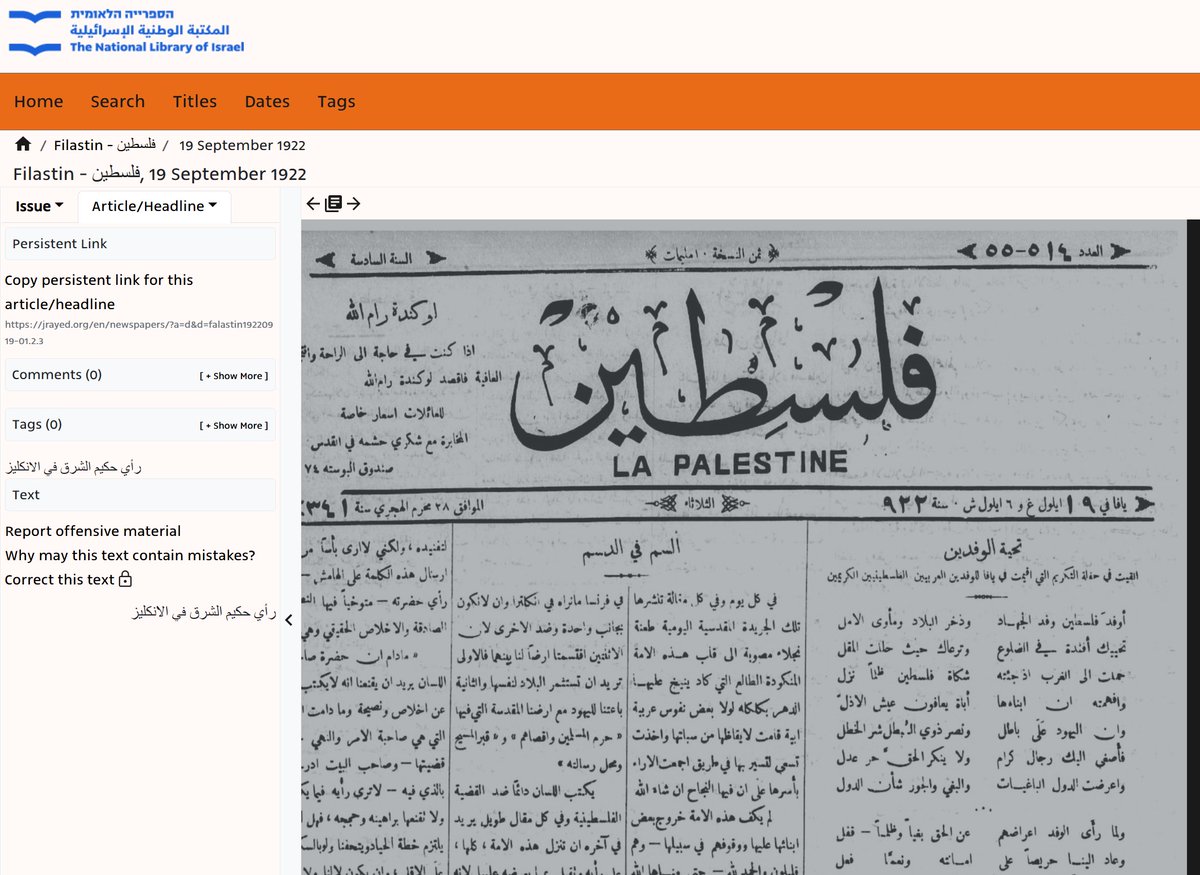Open the browse issue pages icon

(333, 204)
